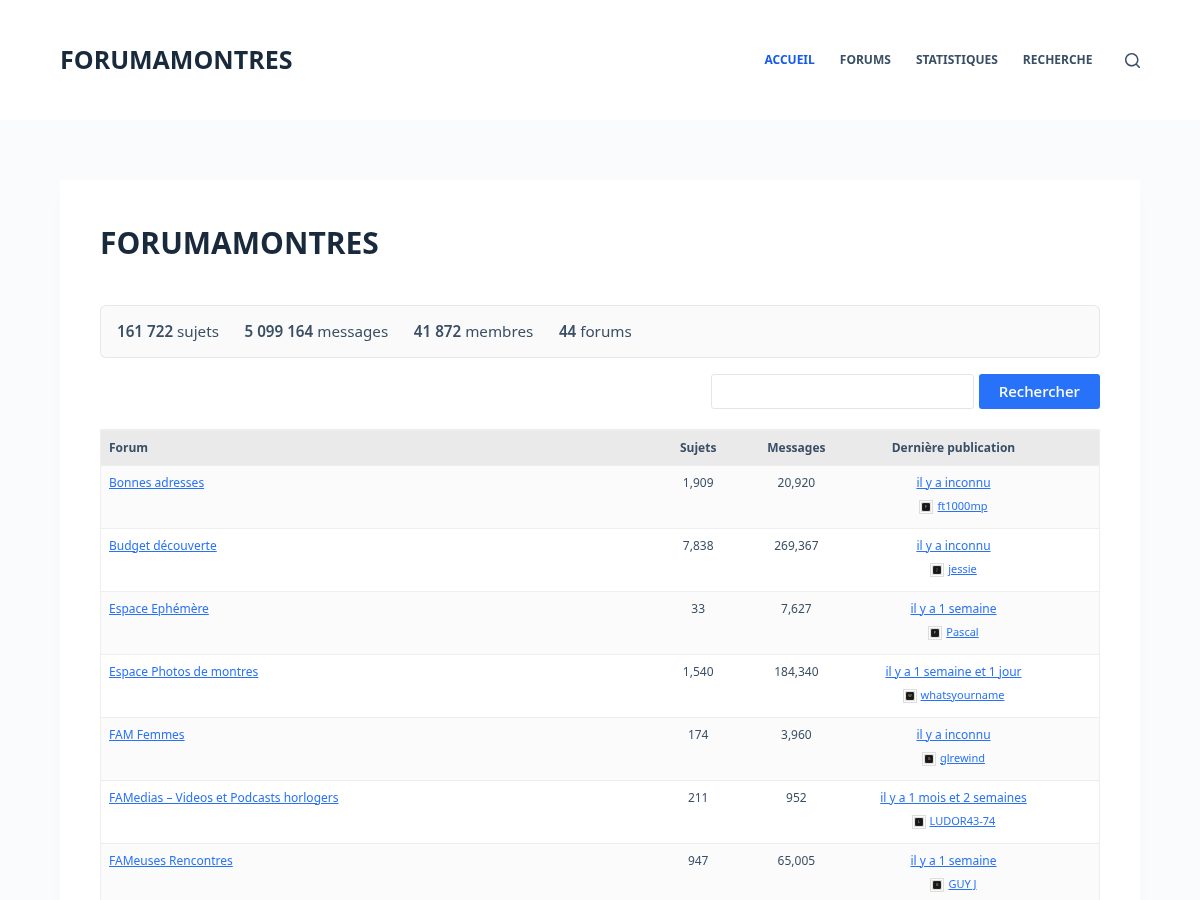Open FAMedias – Videos et Podcasts horlogers

tap(224, 797)
